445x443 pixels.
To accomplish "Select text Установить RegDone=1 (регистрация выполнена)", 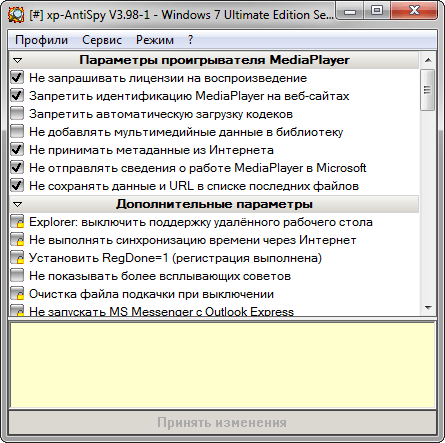I will tap(175, 258).
